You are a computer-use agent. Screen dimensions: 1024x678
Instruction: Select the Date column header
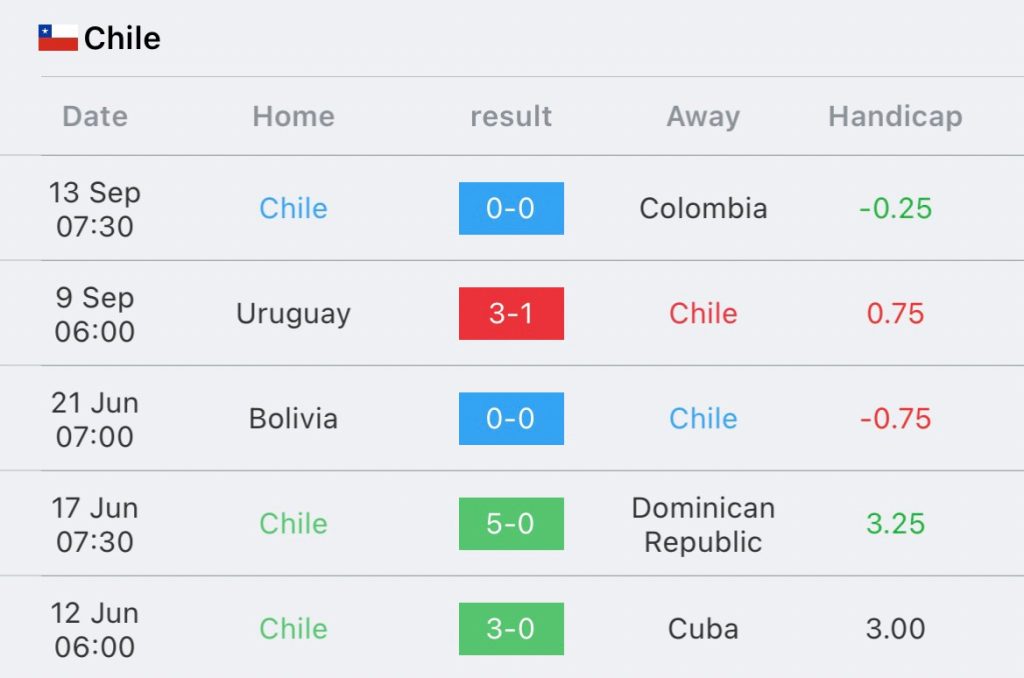click(95, 116)
